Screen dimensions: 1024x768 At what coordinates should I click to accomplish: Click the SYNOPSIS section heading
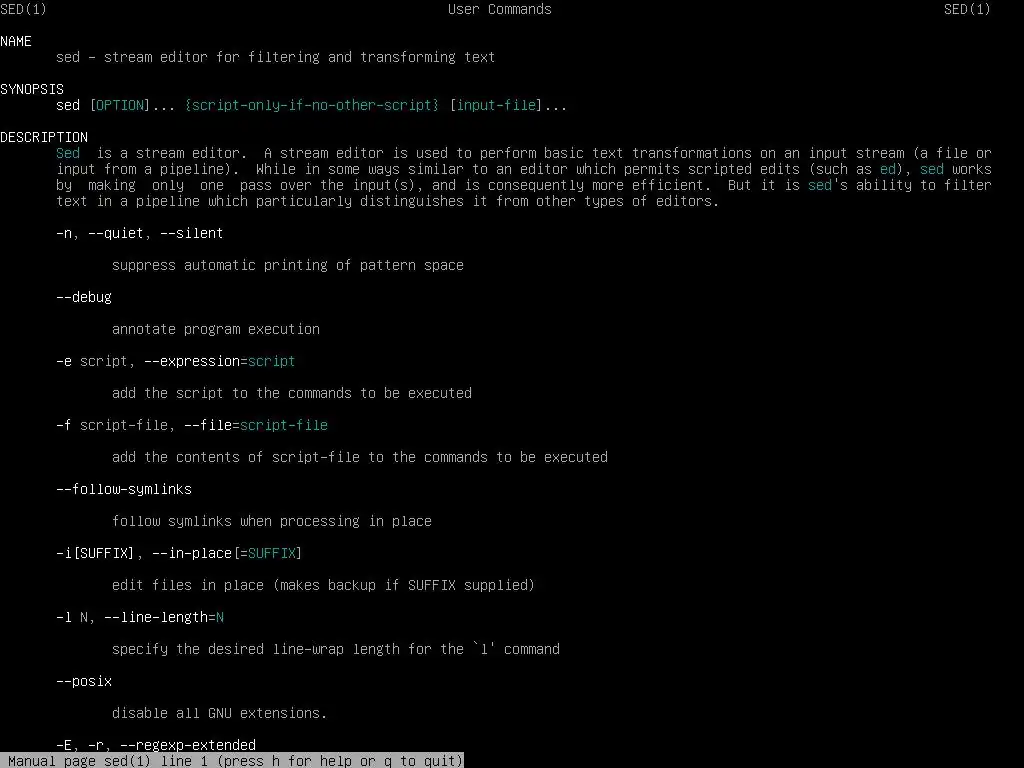pos(32,89)
